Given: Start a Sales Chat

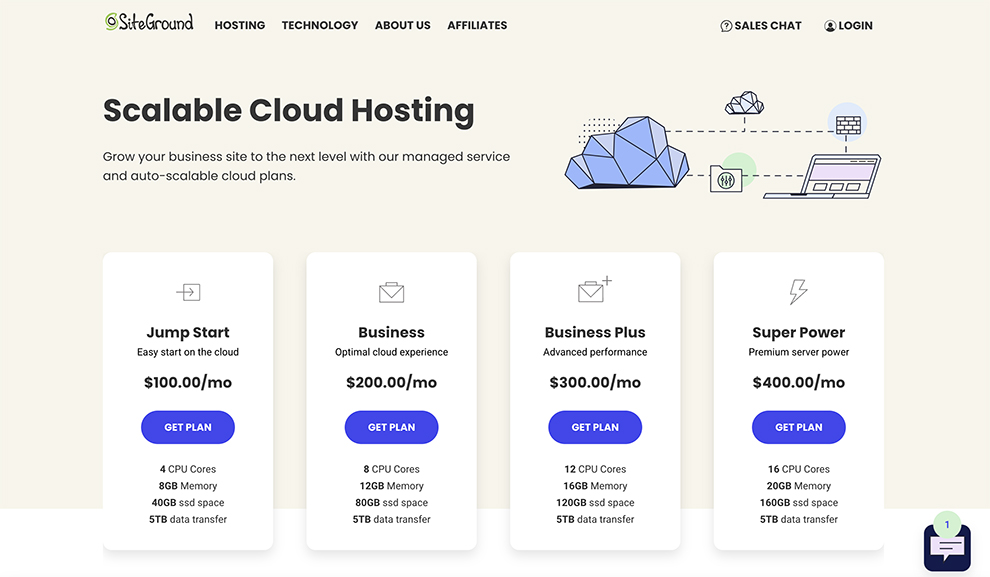Looking at the screenshot, I should [x=761, y=26].
